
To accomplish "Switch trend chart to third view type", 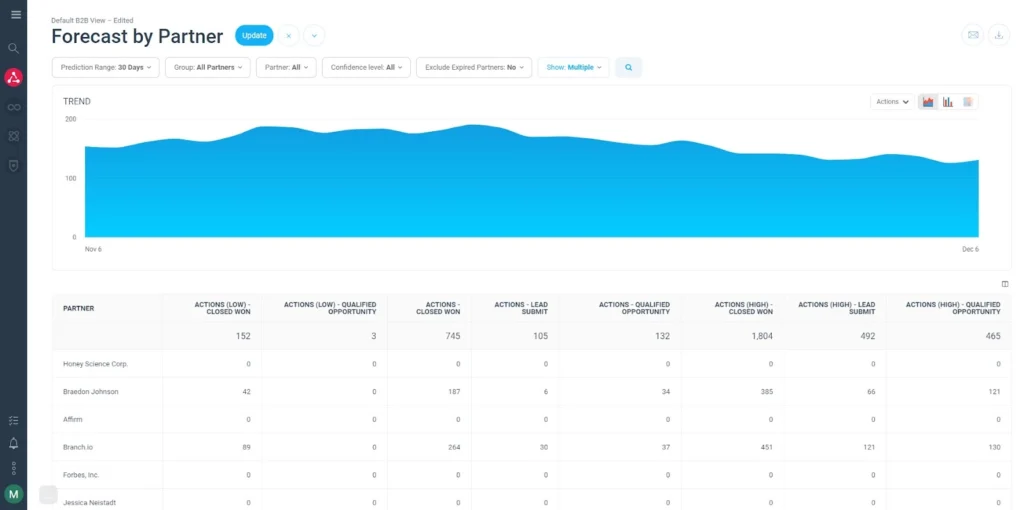I will [x=967, y=102].
